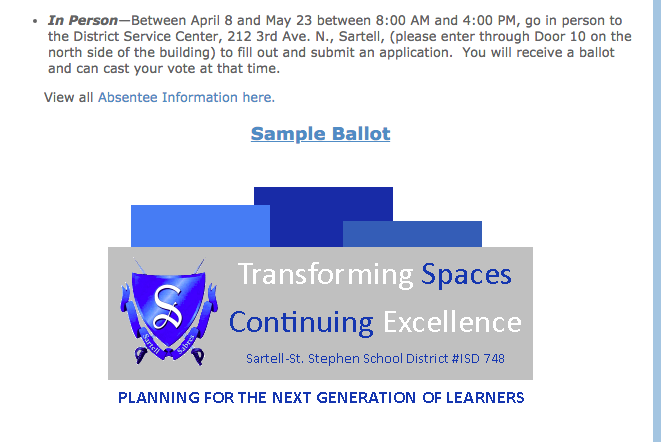Click the Transforming Spaces banner heading
The height and width of the screenshot is (442, 661).
(x=375, y=275)
